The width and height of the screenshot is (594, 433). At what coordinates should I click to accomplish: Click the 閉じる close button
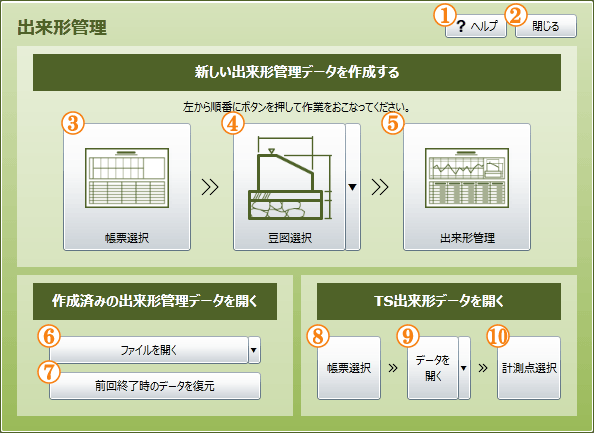click(x=546, y=26)
